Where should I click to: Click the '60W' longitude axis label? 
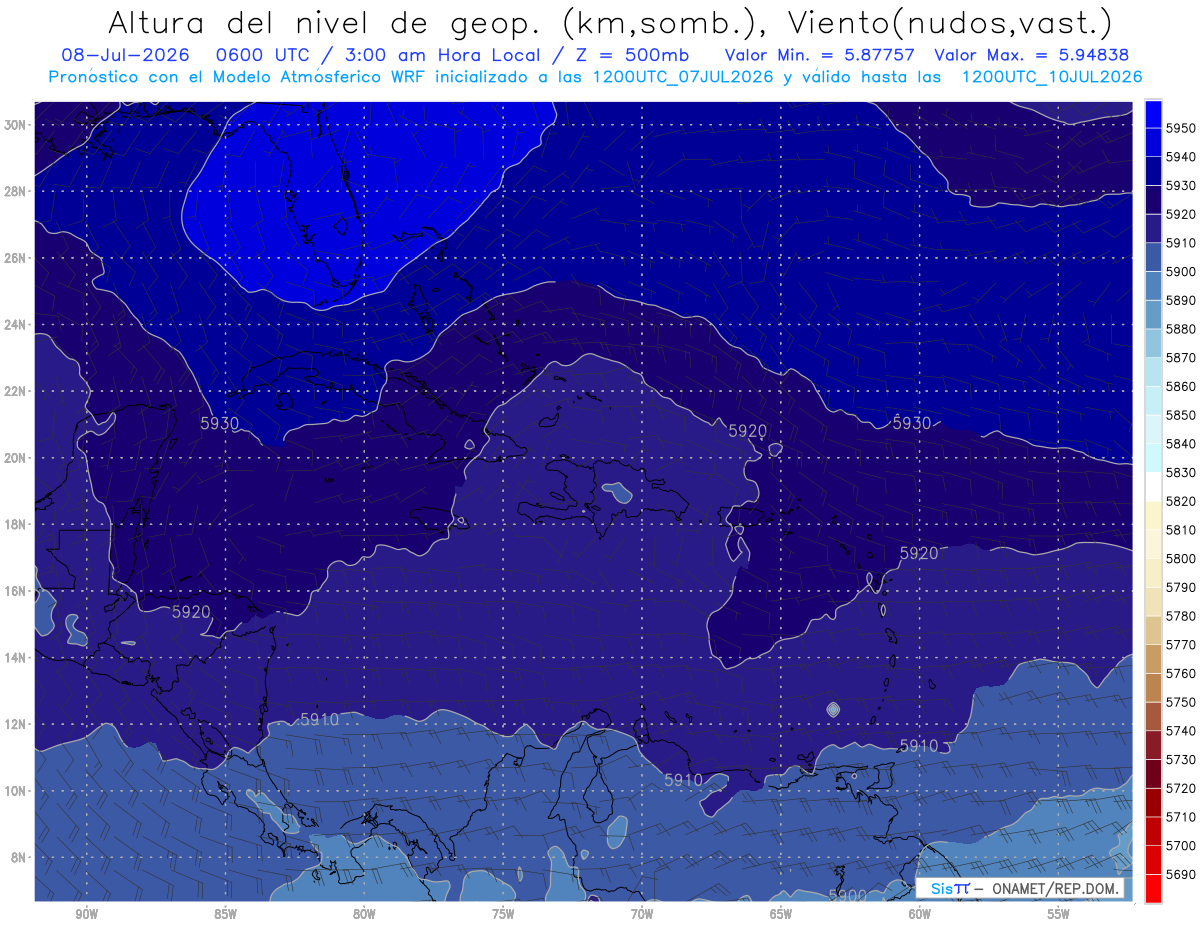pos(920,914)
